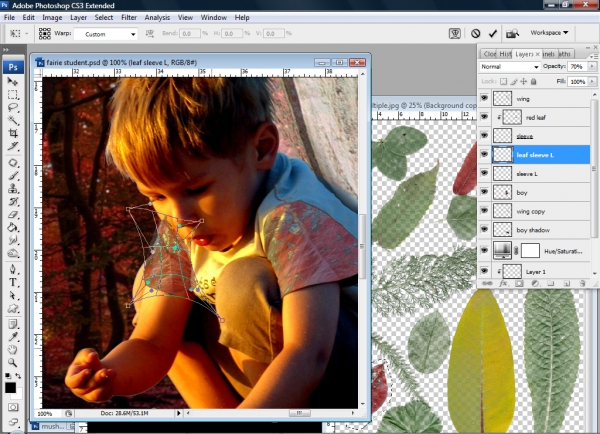Switch between free transform and warp modes
600x434 pixels.
coord(455,34)
